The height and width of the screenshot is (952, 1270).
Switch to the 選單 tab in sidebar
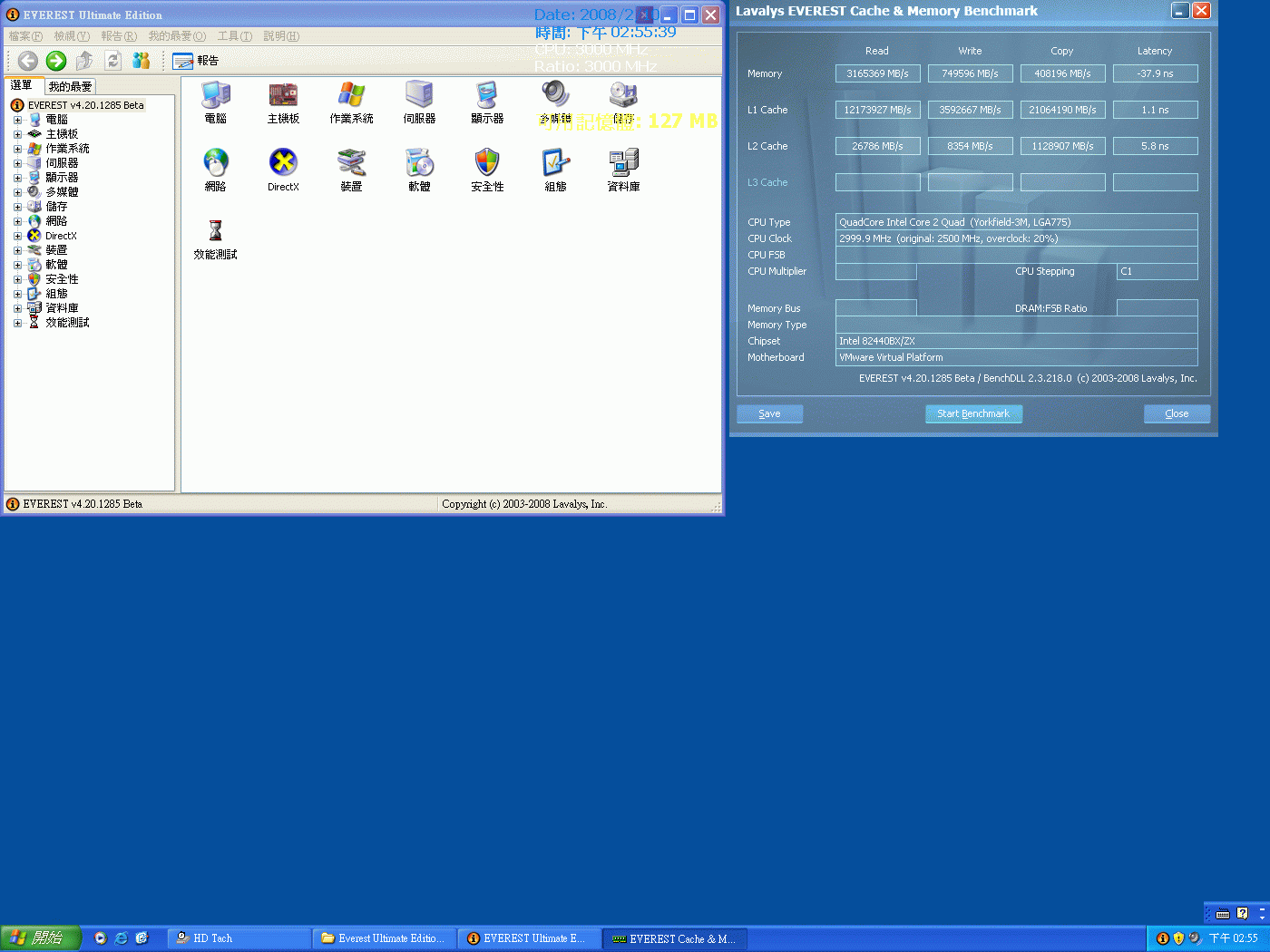[x=22, y=85]
